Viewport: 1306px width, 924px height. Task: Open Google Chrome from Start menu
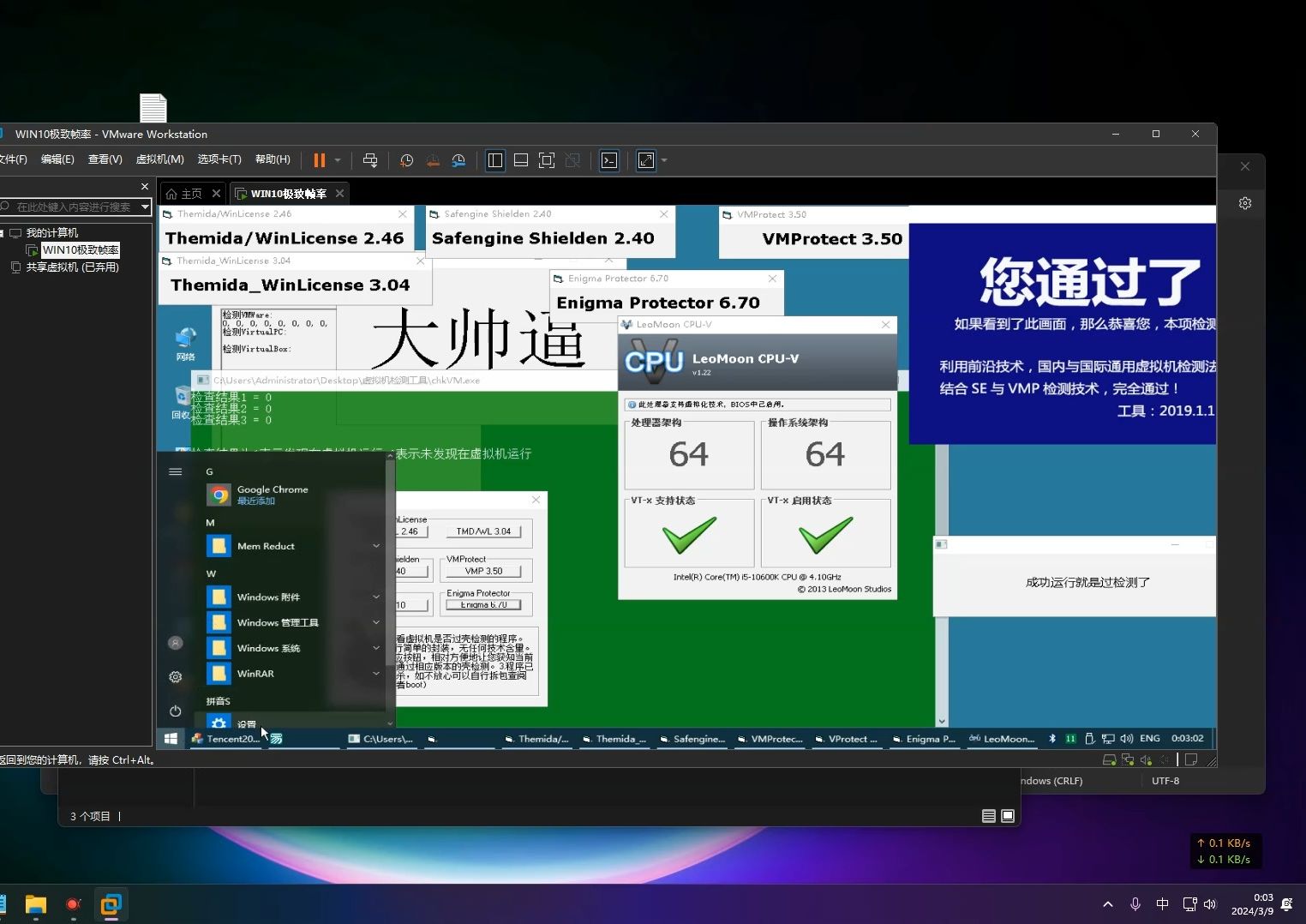click(273, 495)
